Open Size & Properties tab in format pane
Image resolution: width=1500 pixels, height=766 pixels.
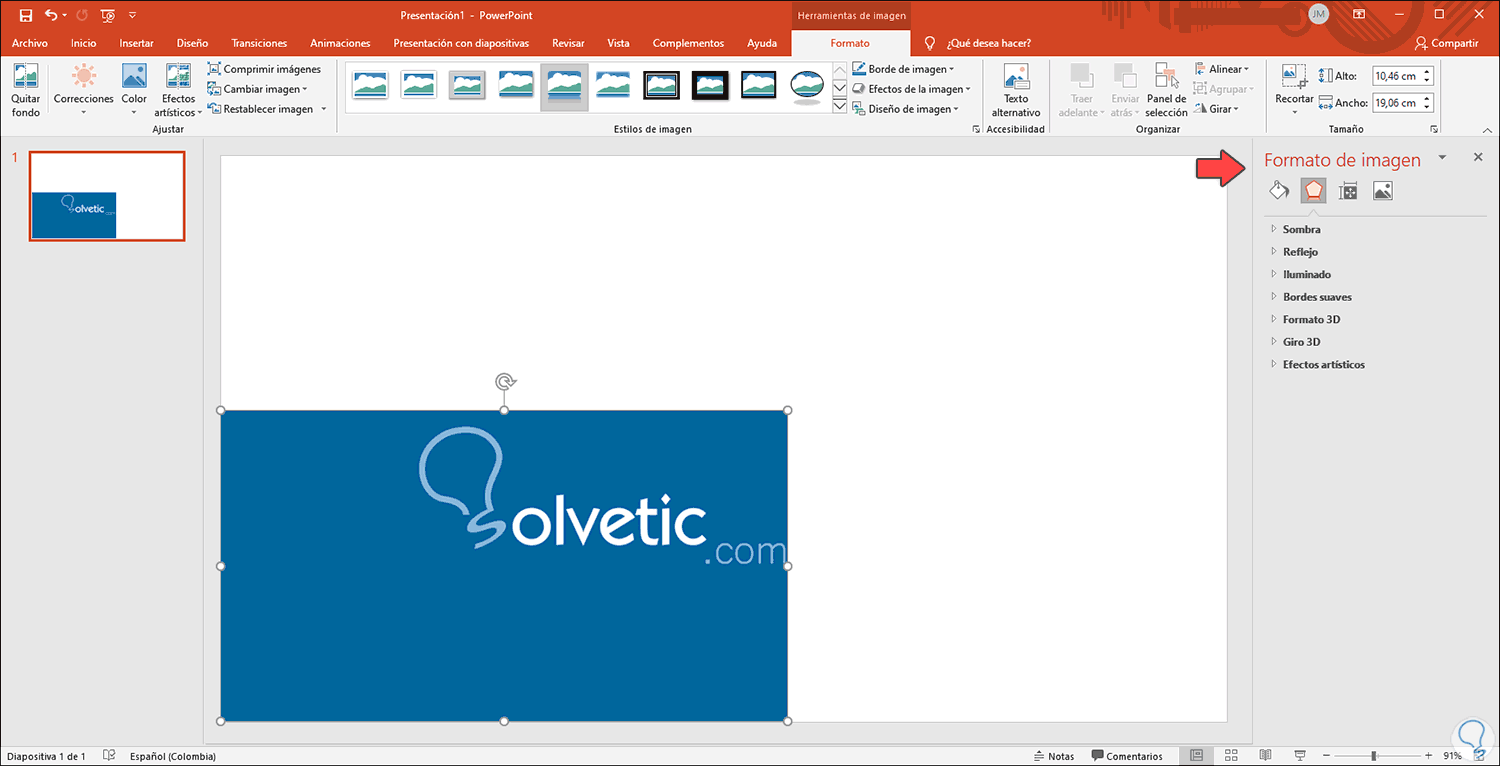(1348, 191)
